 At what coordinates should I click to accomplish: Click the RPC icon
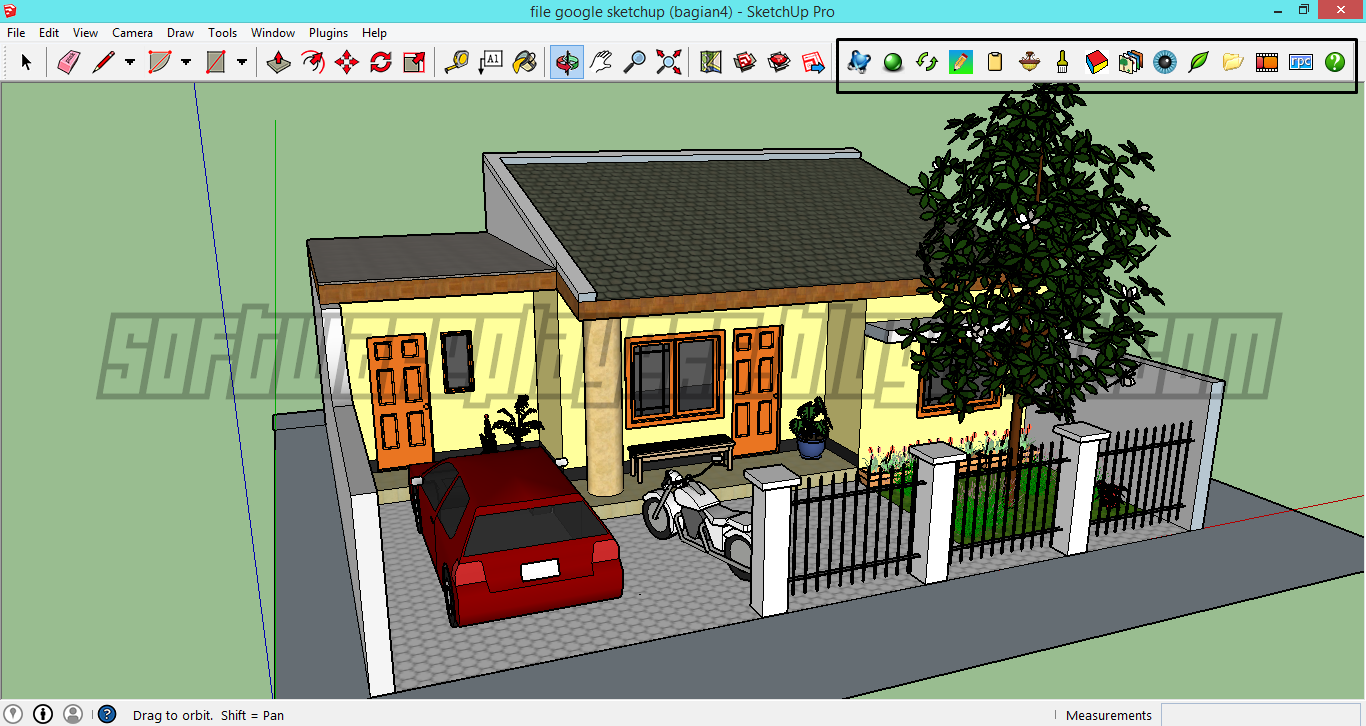pos(1301,62)
